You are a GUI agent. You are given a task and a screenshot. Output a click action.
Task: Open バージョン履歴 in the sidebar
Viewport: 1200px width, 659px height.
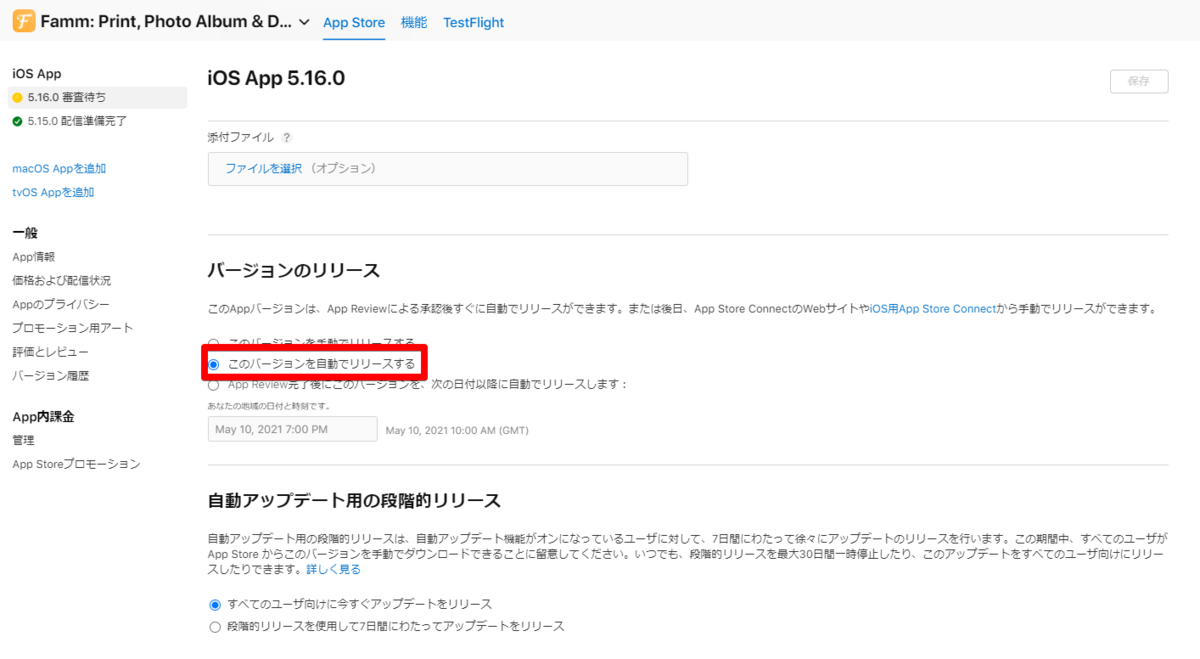(x=50, y=376)
